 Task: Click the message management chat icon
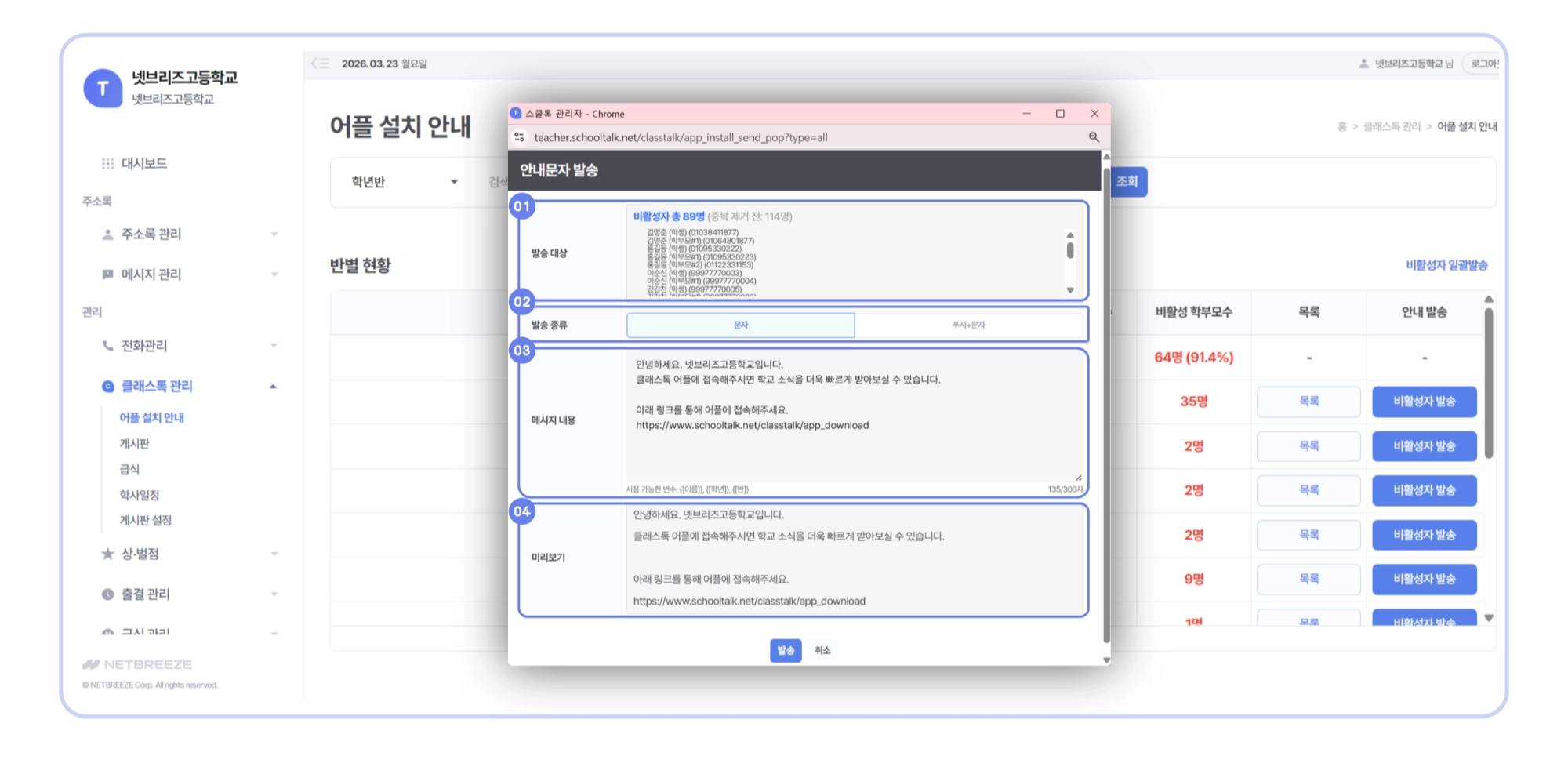pos(107,274)
